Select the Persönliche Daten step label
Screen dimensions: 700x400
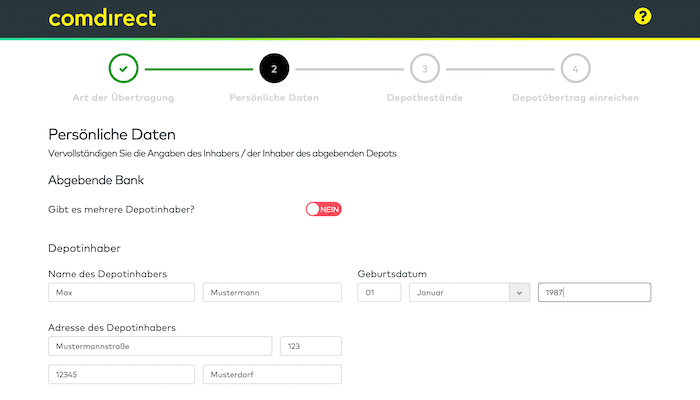[274, 98]
